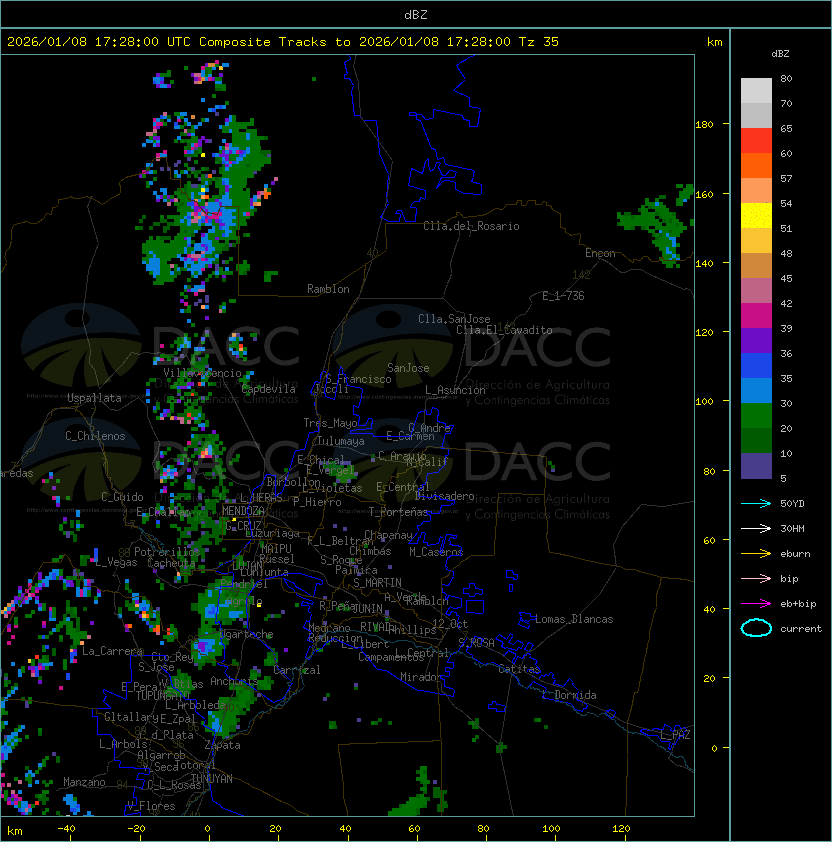This screenshot has width=832, height=842.
Task: Click the magenta eb+bip arrow legend symbol
Action: click(756, 604)
